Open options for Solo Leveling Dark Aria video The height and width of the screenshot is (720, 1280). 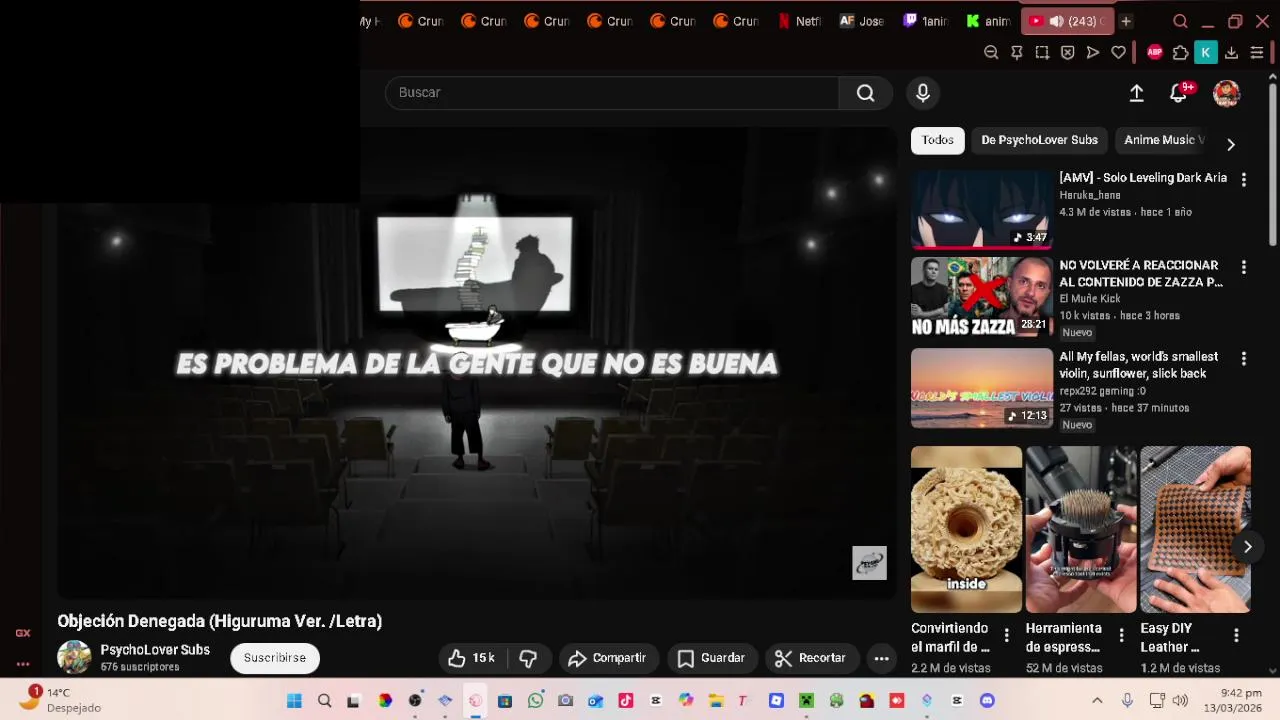pos(1243,180)
